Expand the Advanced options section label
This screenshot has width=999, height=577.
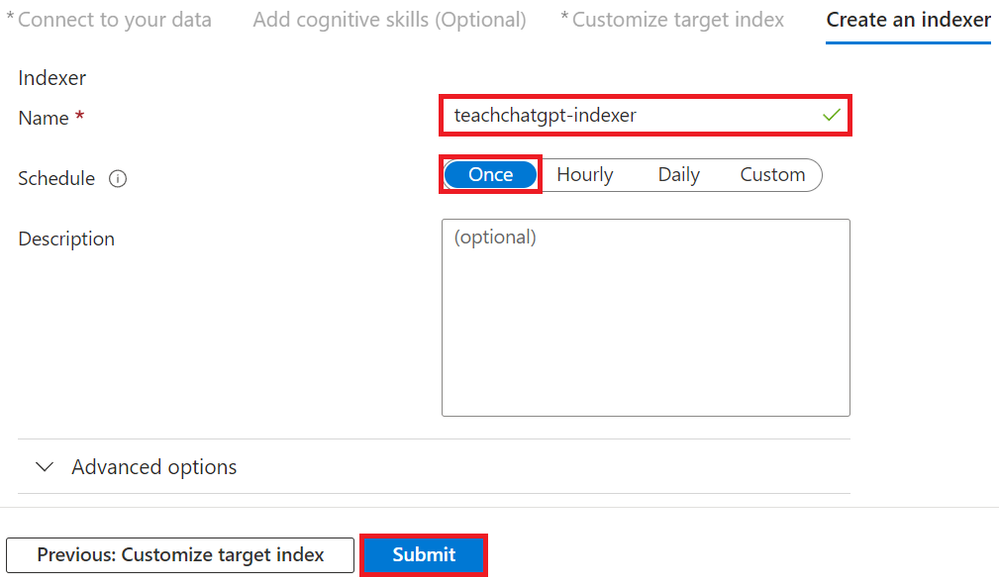(154, 467)
